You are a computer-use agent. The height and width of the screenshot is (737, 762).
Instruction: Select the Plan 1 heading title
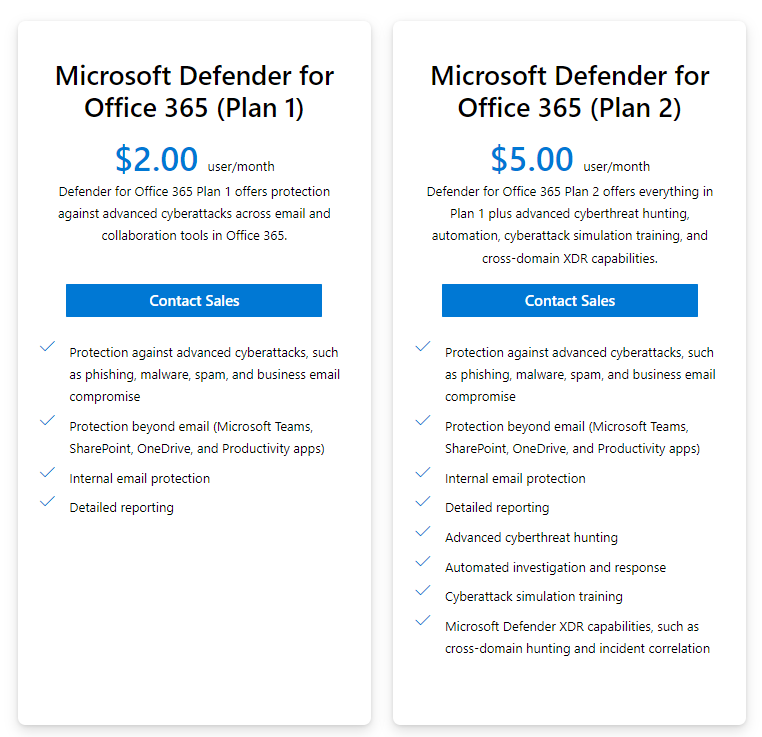194,91
